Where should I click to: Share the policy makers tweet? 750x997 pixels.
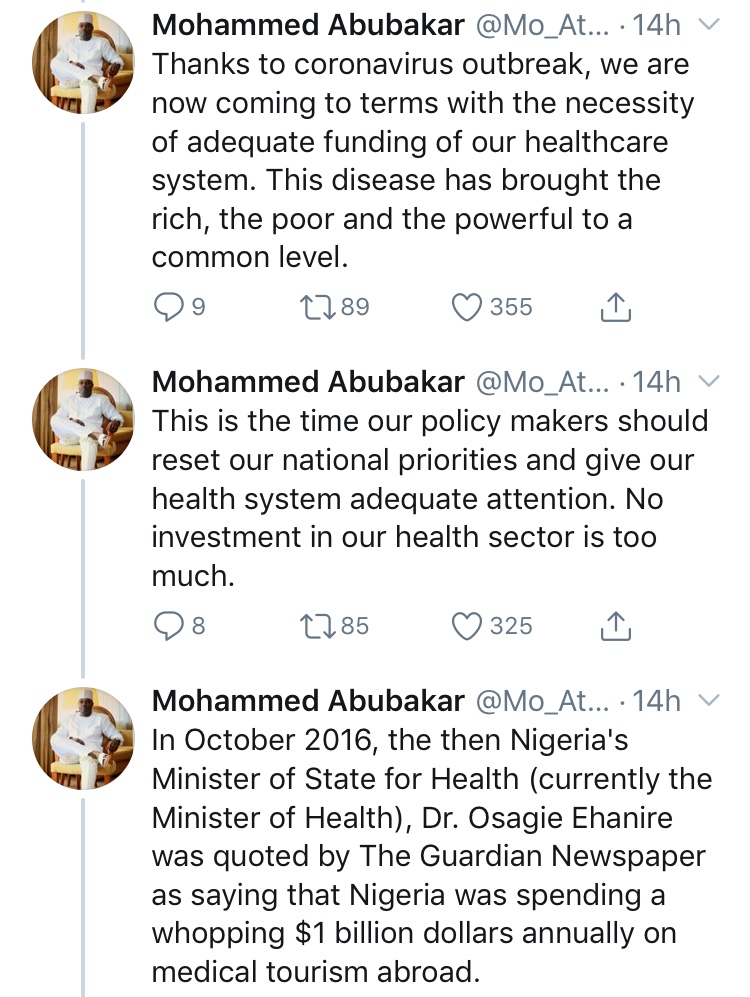(615, 626)
